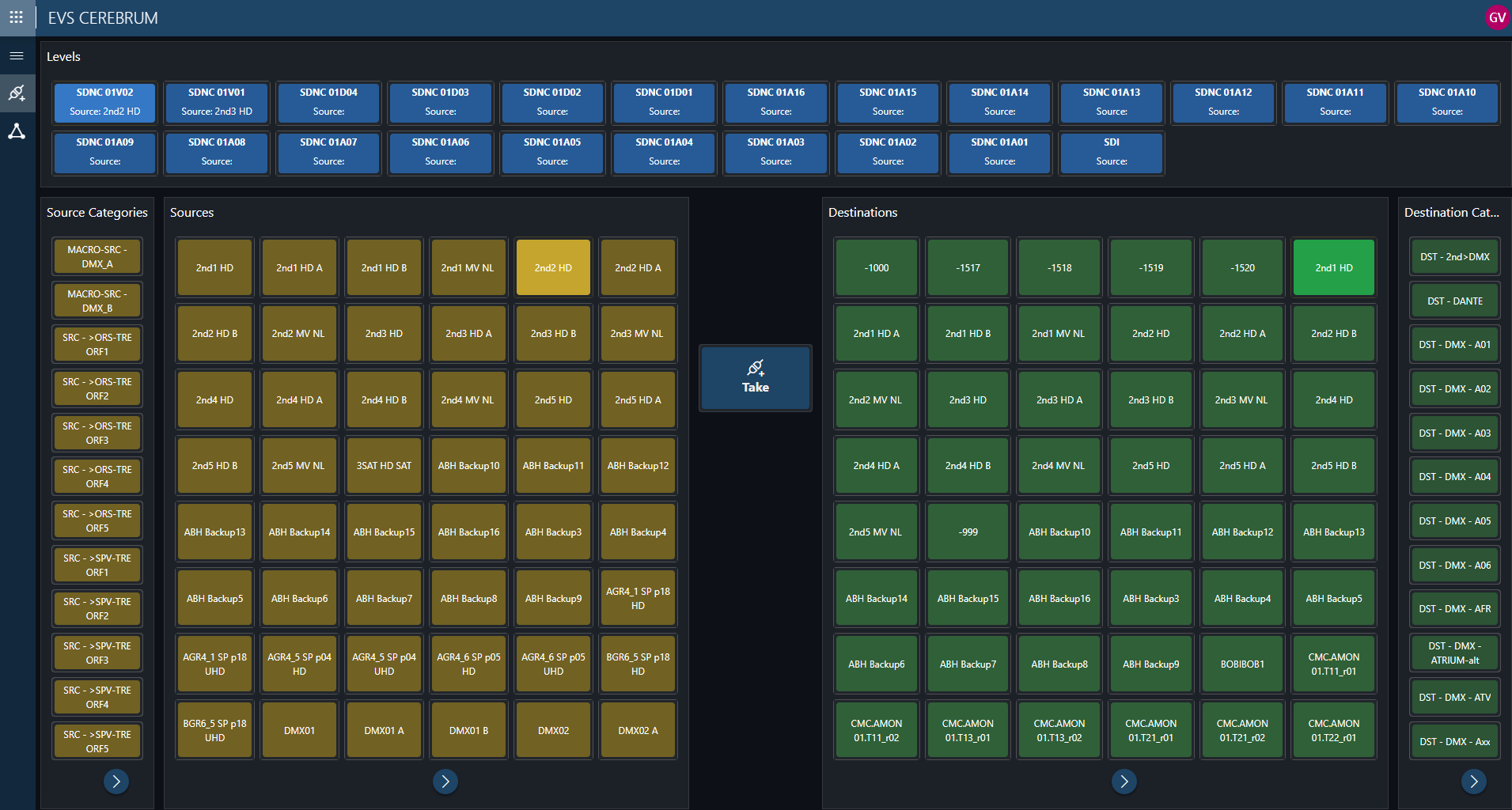Open SRC - >ORS-TRE ORF5 category
This screenshot has height=810, width=1512.
(97, 520)
